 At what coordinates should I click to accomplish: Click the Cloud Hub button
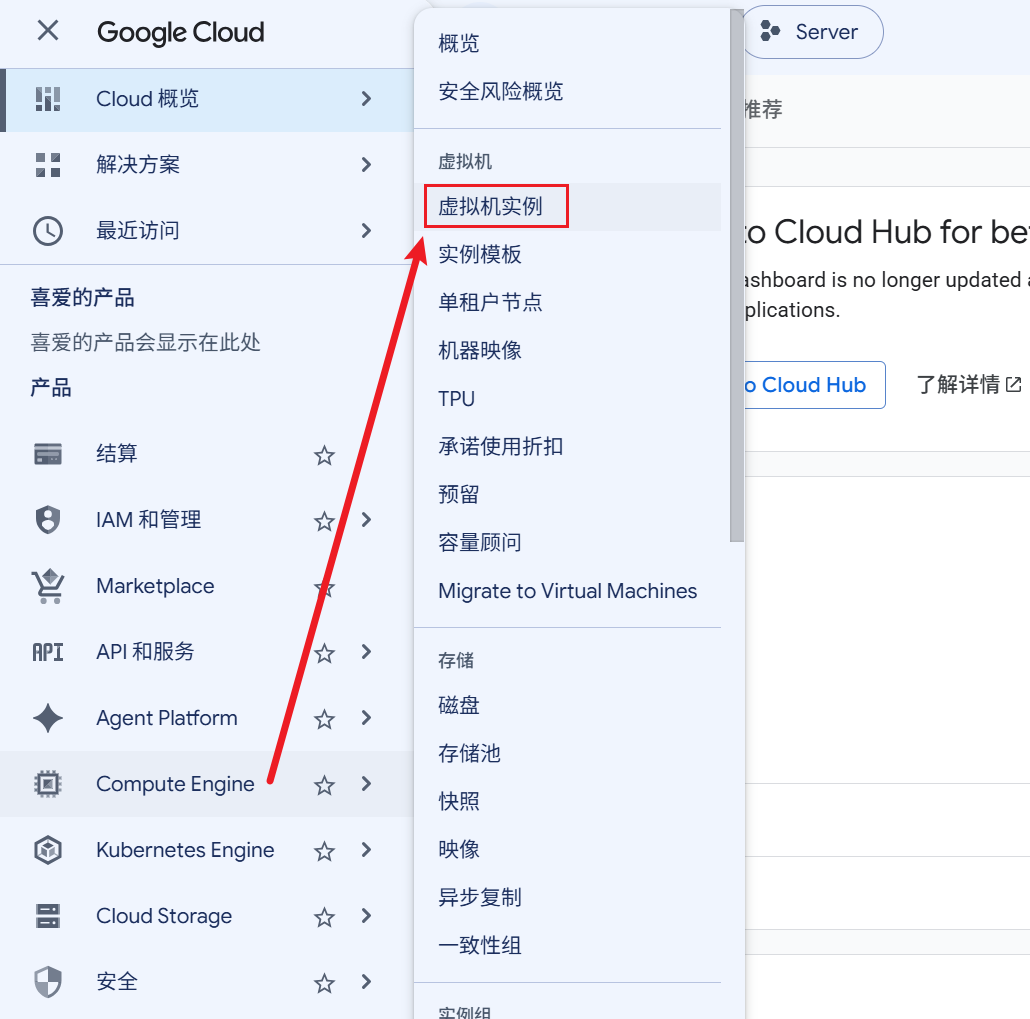pyautogui.click(x=815, y=385)
